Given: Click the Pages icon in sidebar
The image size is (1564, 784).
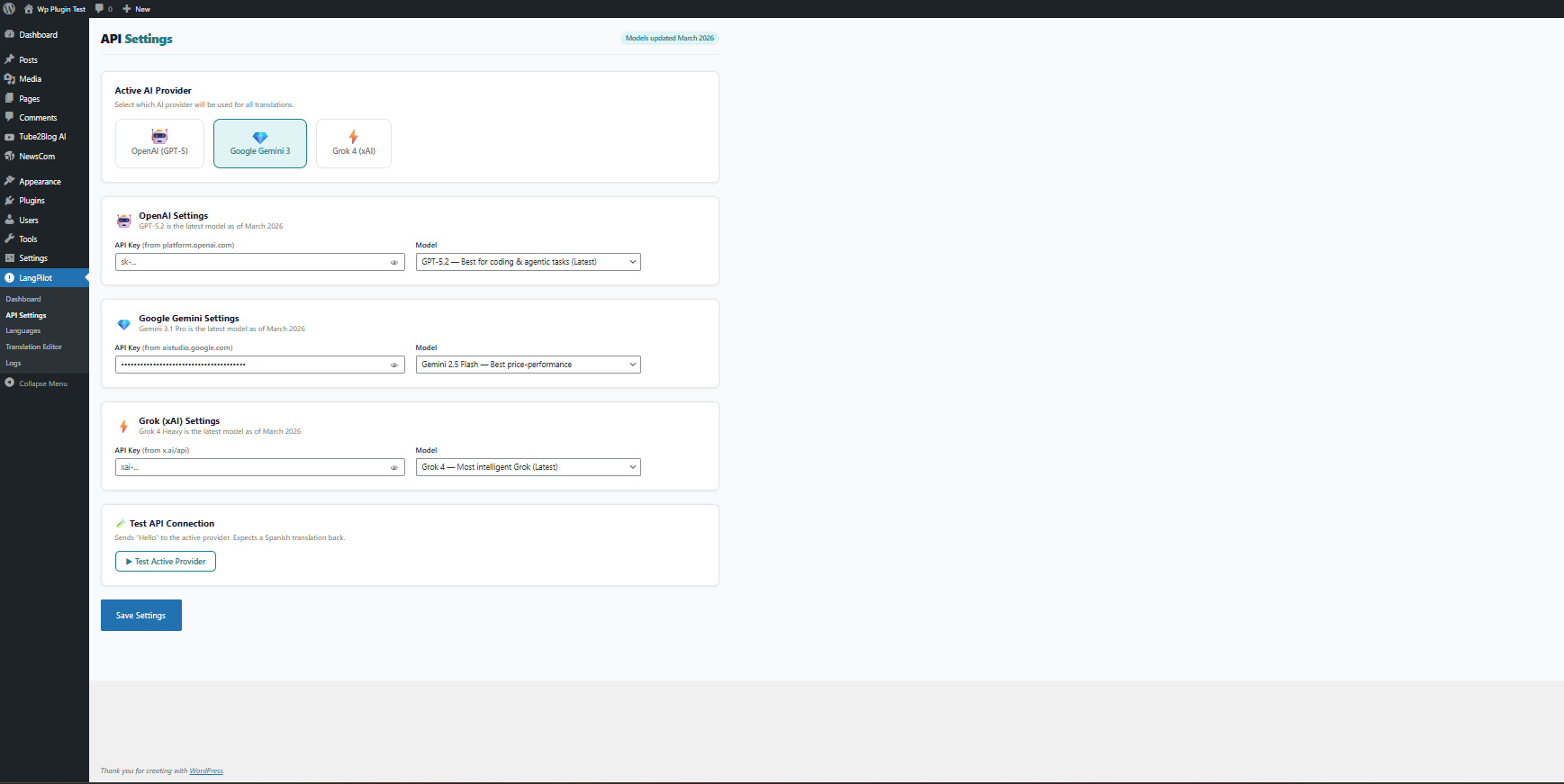Looking at the screenshot, I should tap(10, 98).
